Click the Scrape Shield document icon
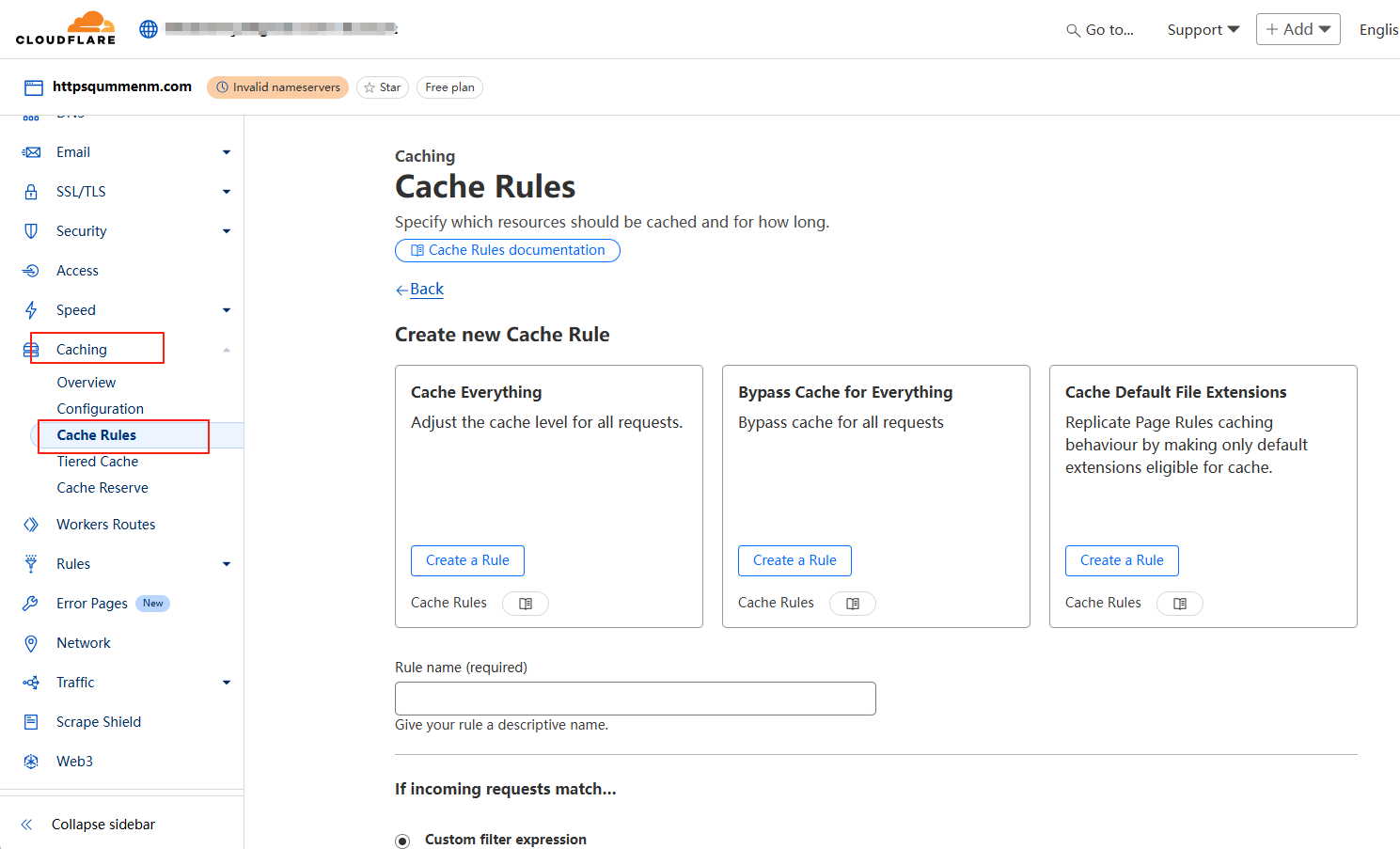This screenshot has height=849, width=1400. point(31,722)
